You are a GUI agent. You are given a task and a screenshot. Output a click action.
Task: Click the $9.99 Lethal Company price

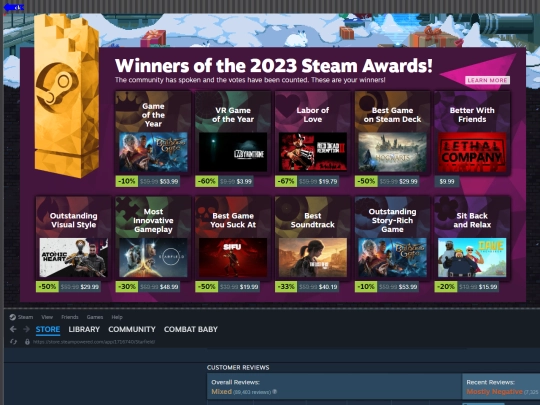pos(447,181)
